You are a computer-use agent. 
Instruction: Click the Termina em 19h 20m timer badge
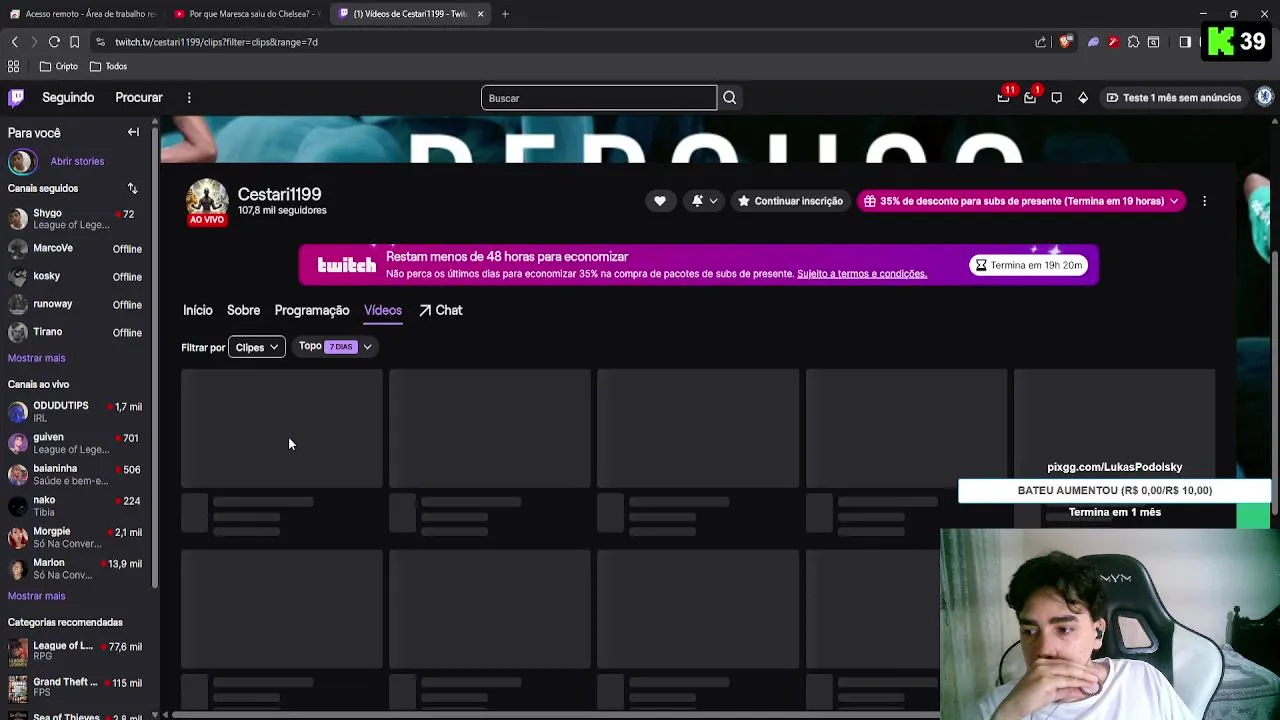click(x=1029, y=265)
